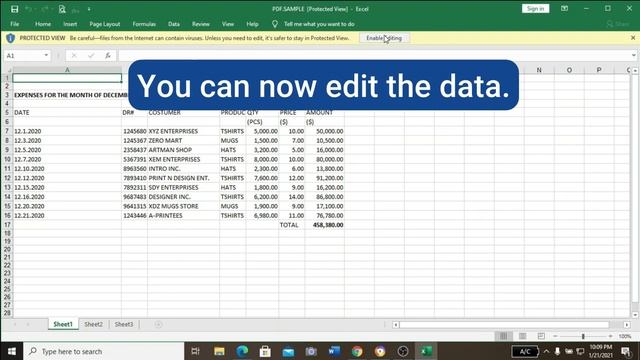The image size is (640, 360).
Task: Expand the formula bar with the chevron
Action: (x=633, y=56)
